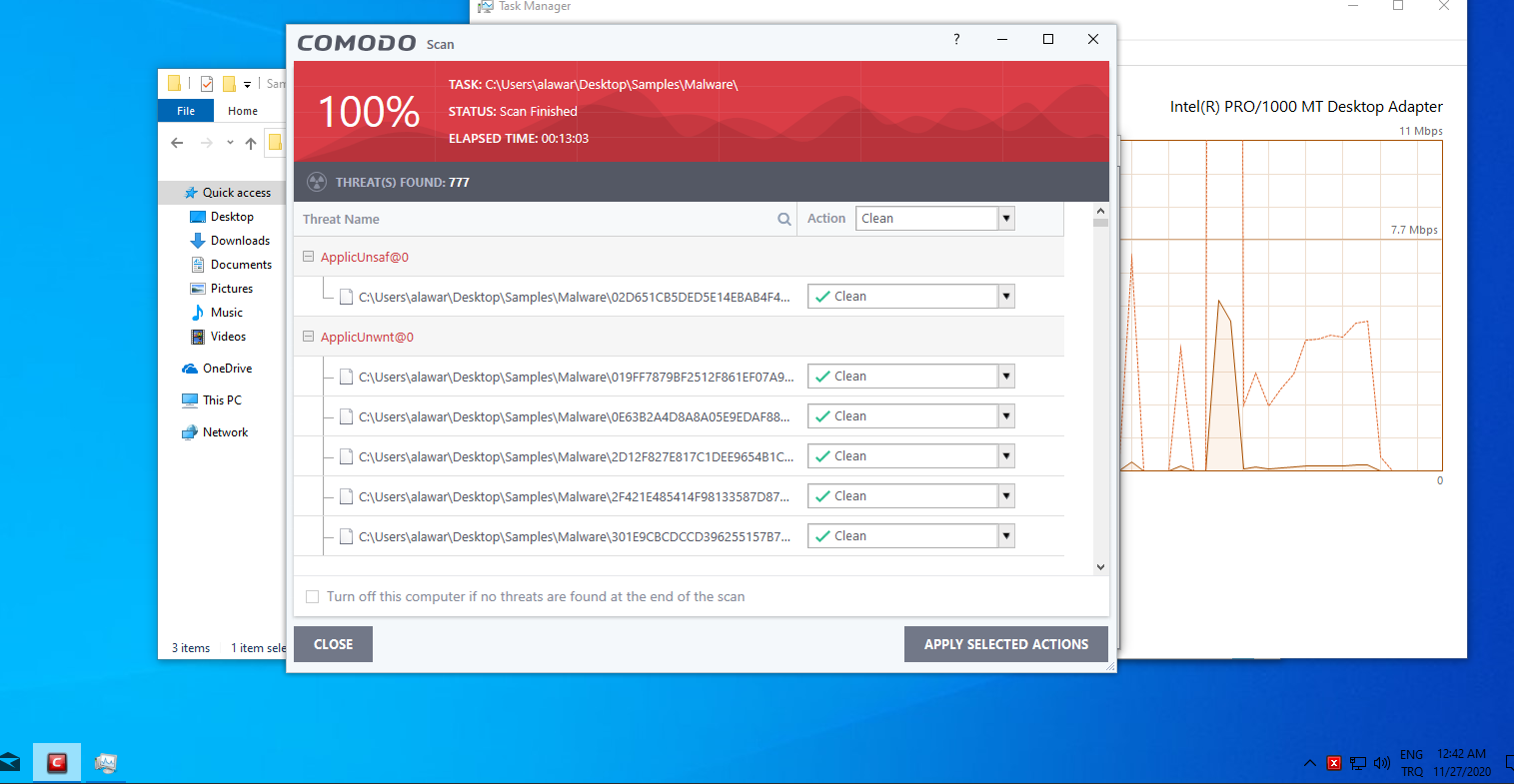Viewport: 1514px width, 784px height.
Task: Go forward in the File Explorer window
Action: 206,143
